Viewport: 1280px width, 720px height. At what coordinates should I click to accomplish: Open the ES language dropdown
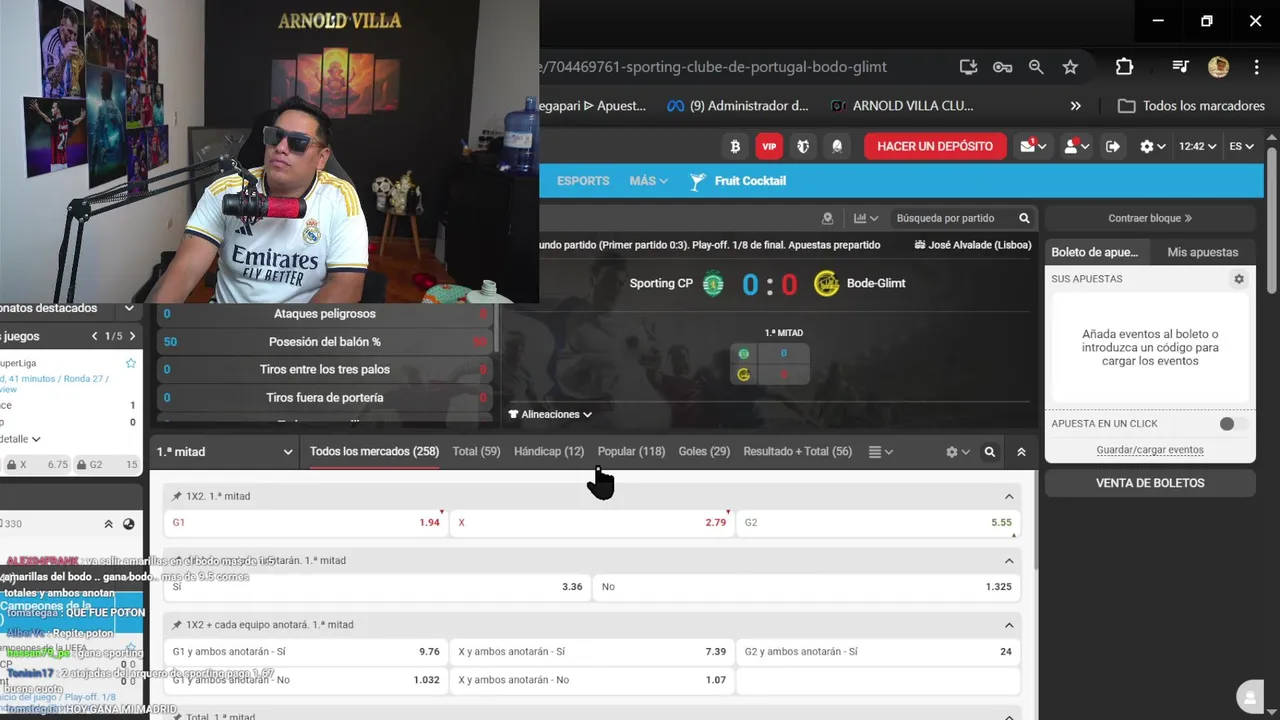tap(1241, 146)
